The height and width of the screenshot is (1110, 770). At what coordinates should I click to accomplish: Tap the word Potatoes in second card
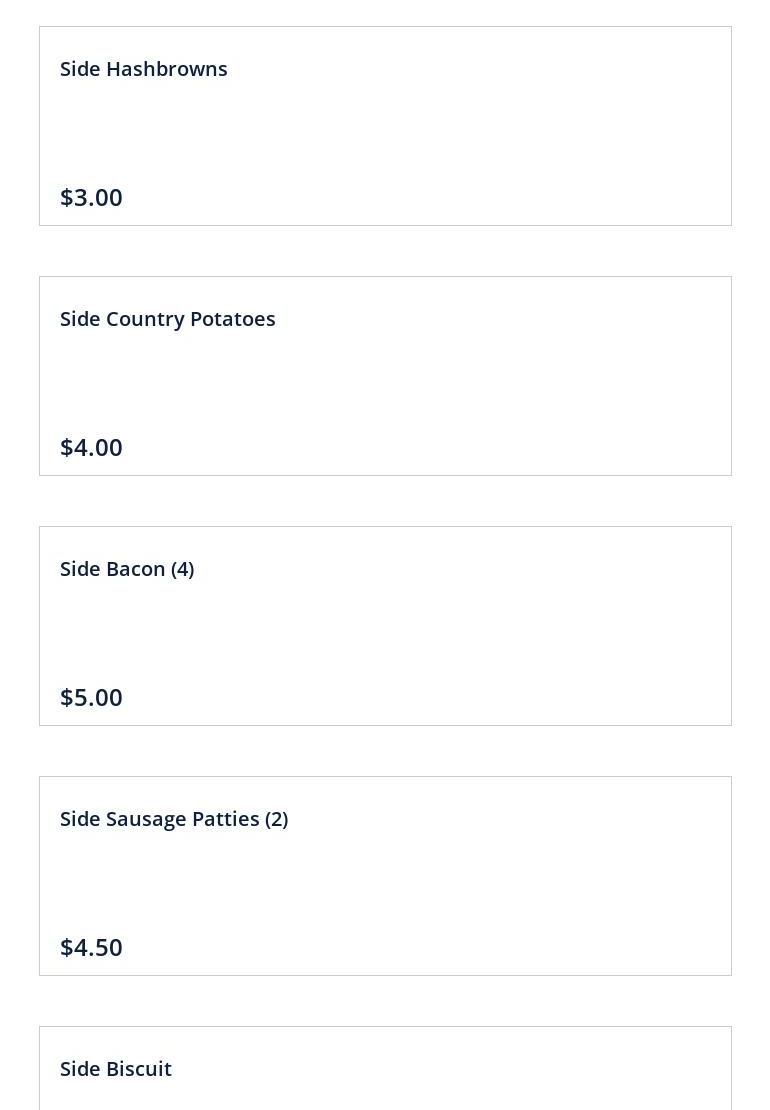tap(233, 319)
